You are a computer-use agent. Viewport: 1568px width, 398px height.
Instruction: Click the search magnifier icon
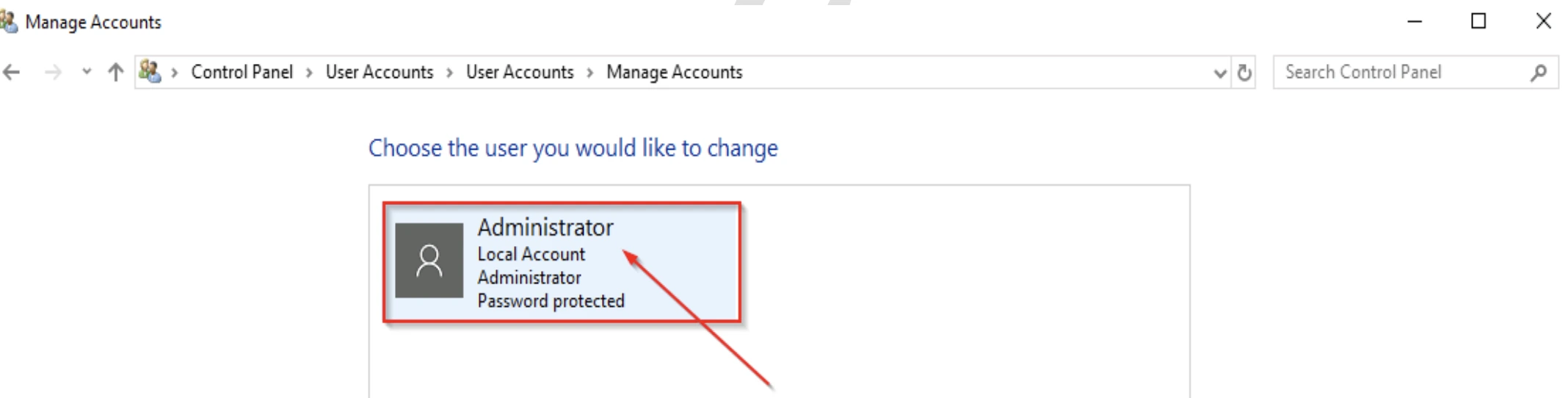(x=1539, y=72)
